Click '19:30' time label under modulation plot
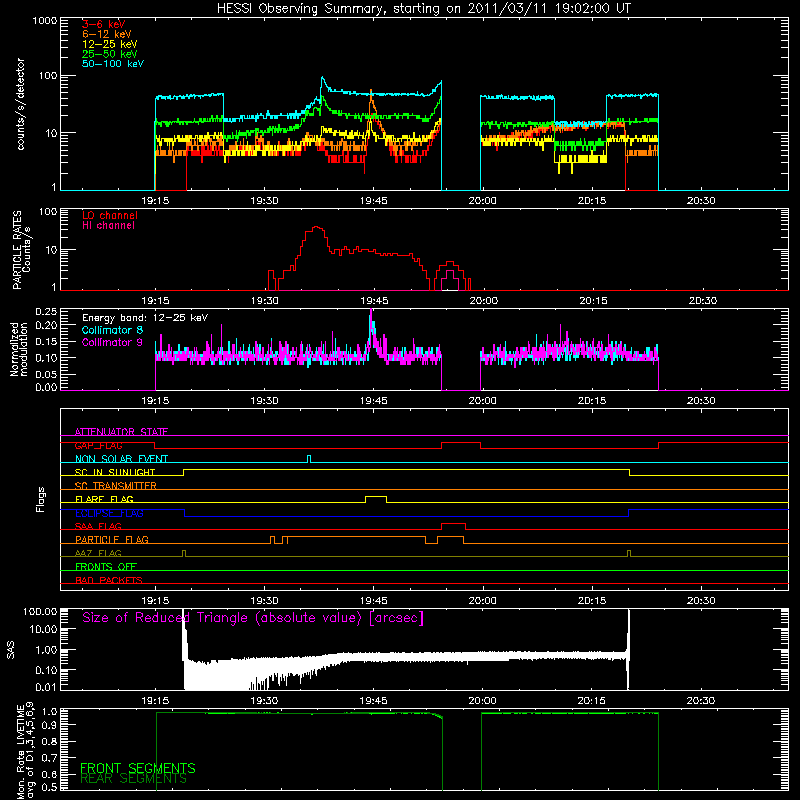Image resolution: width=800 pixels, height=800 pixels. [x=264, y=401]
